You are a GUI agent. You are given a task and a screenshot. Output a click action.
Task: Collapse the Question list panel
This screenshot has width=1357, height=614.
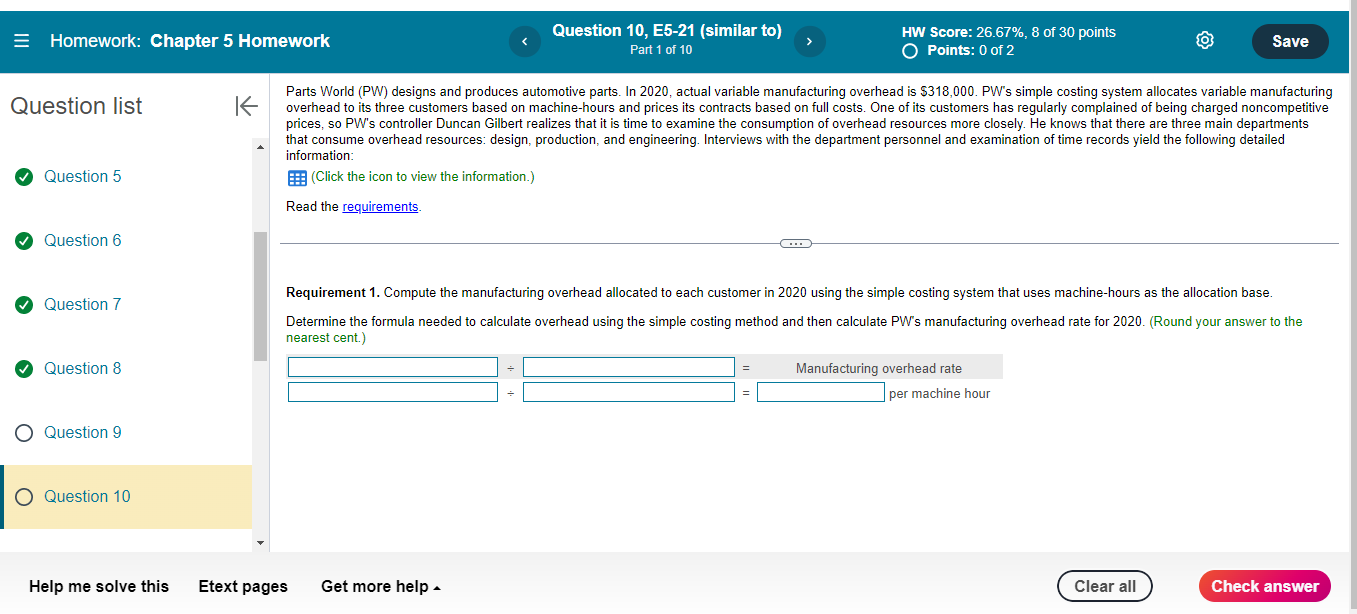click(x=246, y=105)
